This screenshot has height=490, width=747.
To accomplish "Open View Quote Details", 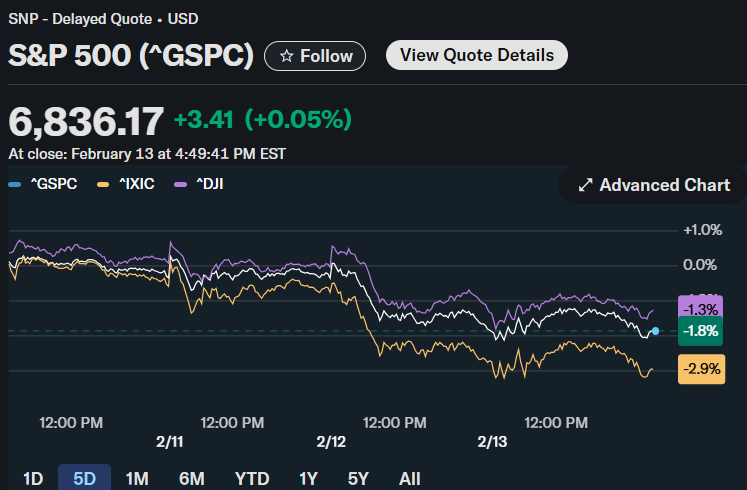I will pos(477,55).
